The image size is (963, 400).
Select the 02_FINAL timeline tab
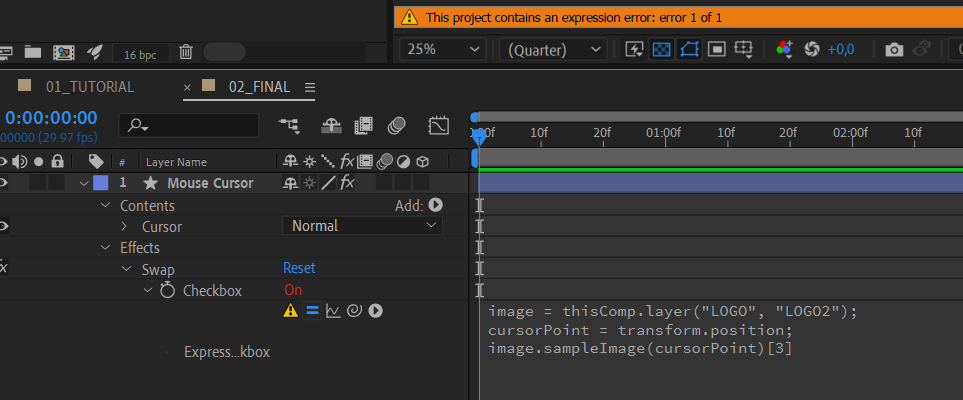[259, 87]
